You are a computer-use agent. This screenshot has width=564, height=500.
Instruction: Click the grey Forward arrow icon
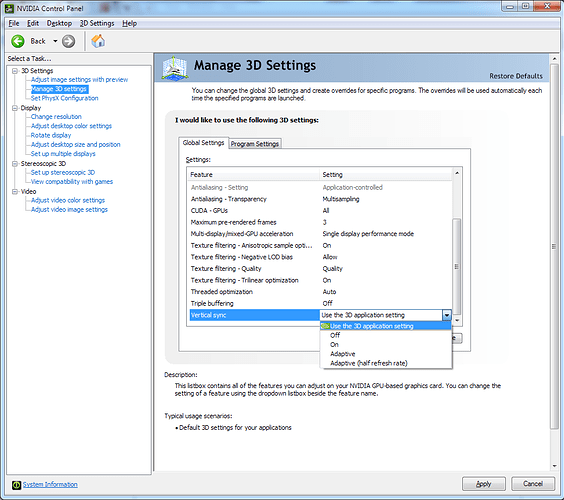tap(68, 41)
